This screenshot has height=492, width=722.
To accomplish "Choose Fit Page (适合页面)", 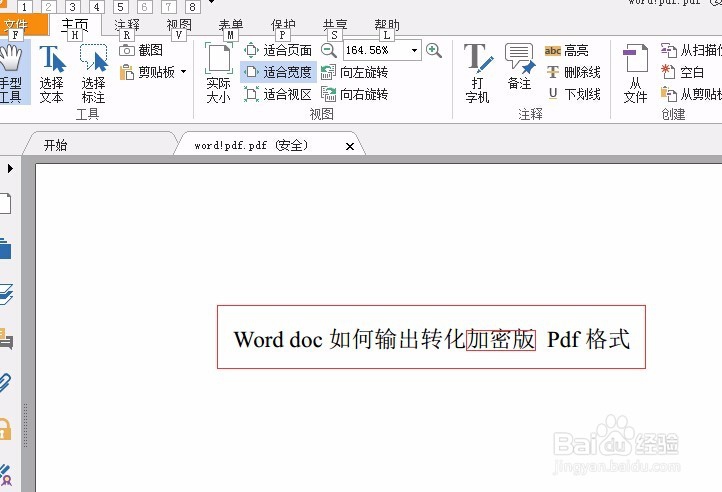I will coord(278,50).
